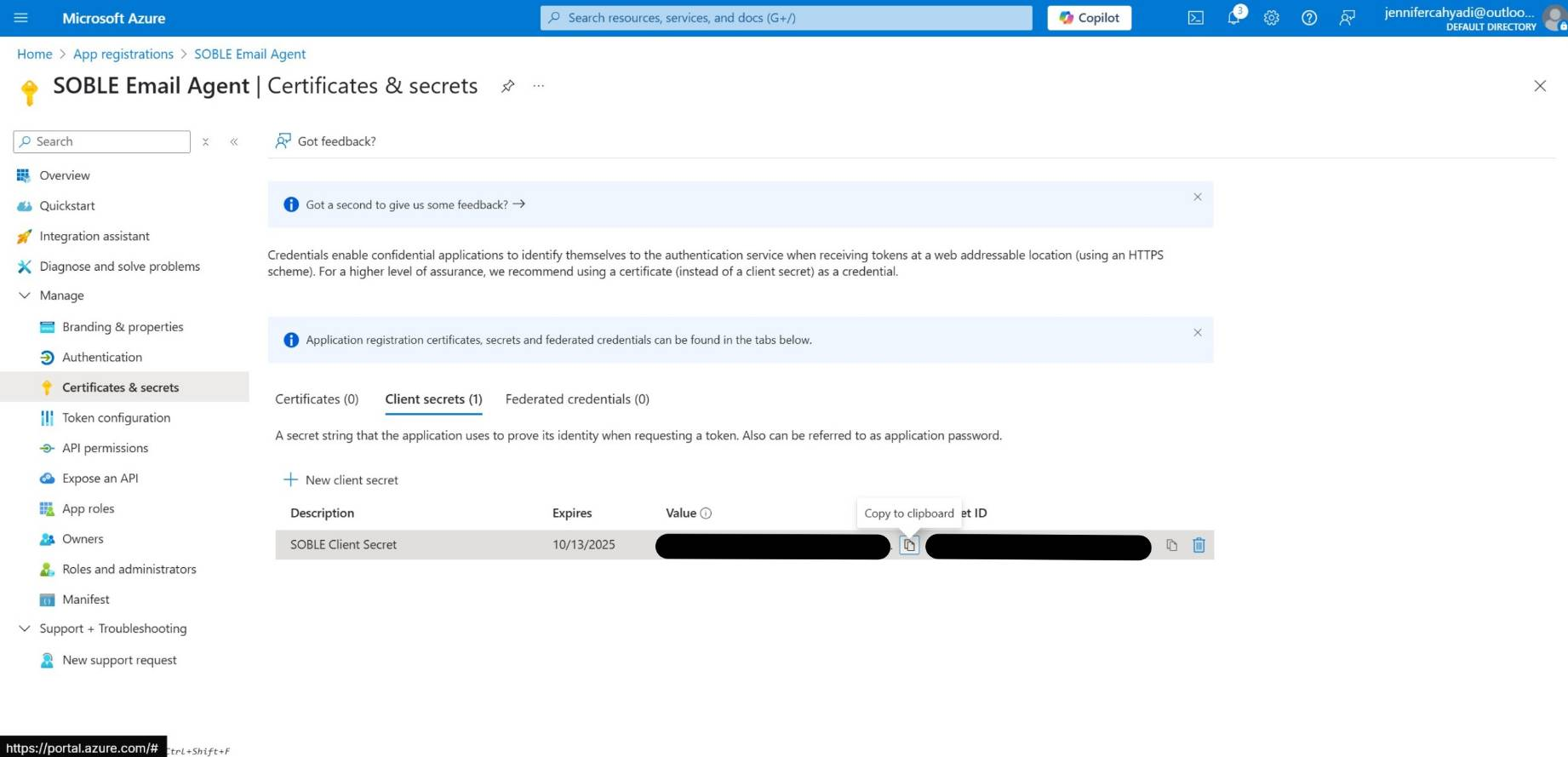Open Integration assistant
The height and width of the screenshot is (757, 1568).
(94, 237)
